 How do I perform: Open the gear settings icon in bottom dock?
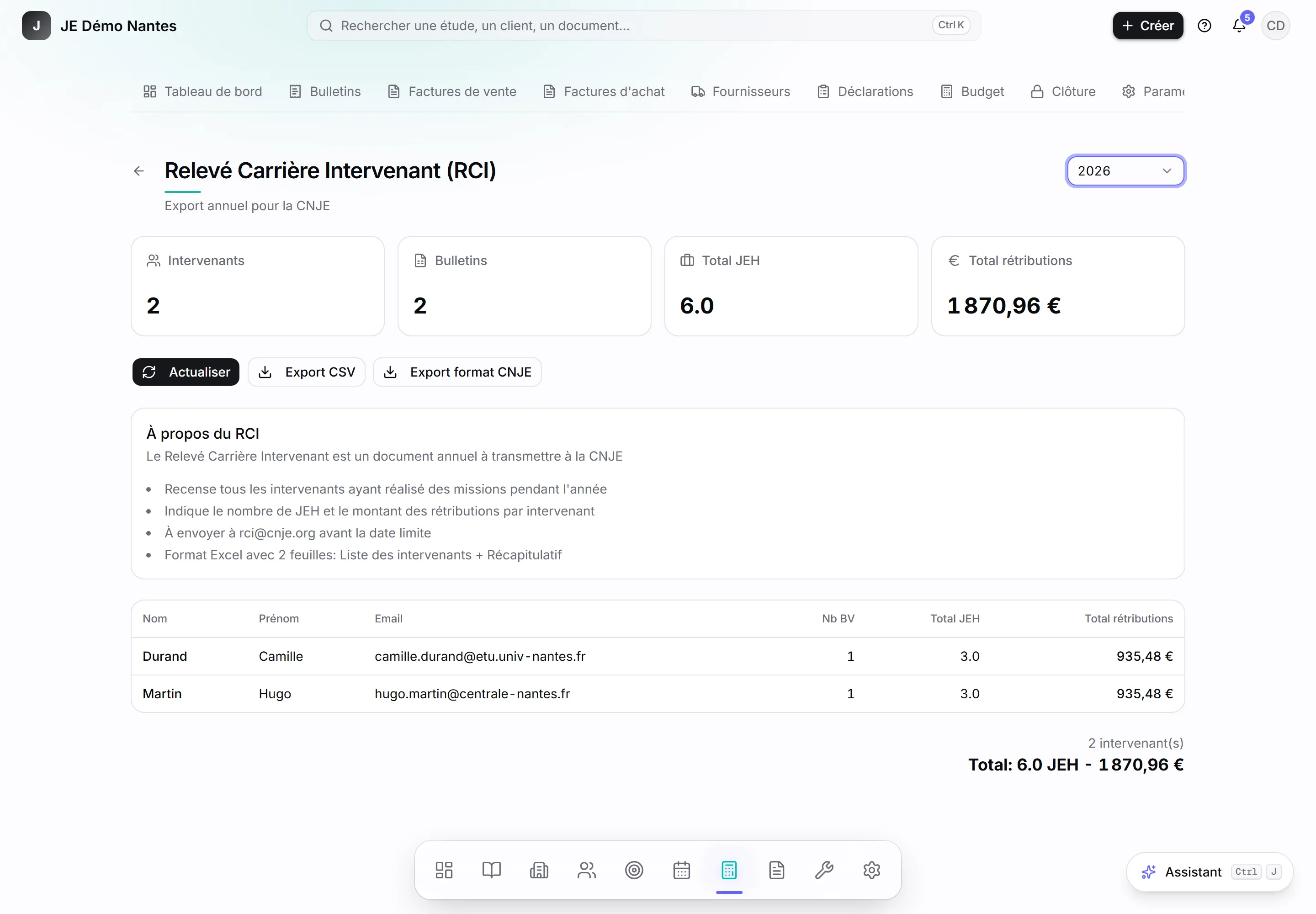871,870
